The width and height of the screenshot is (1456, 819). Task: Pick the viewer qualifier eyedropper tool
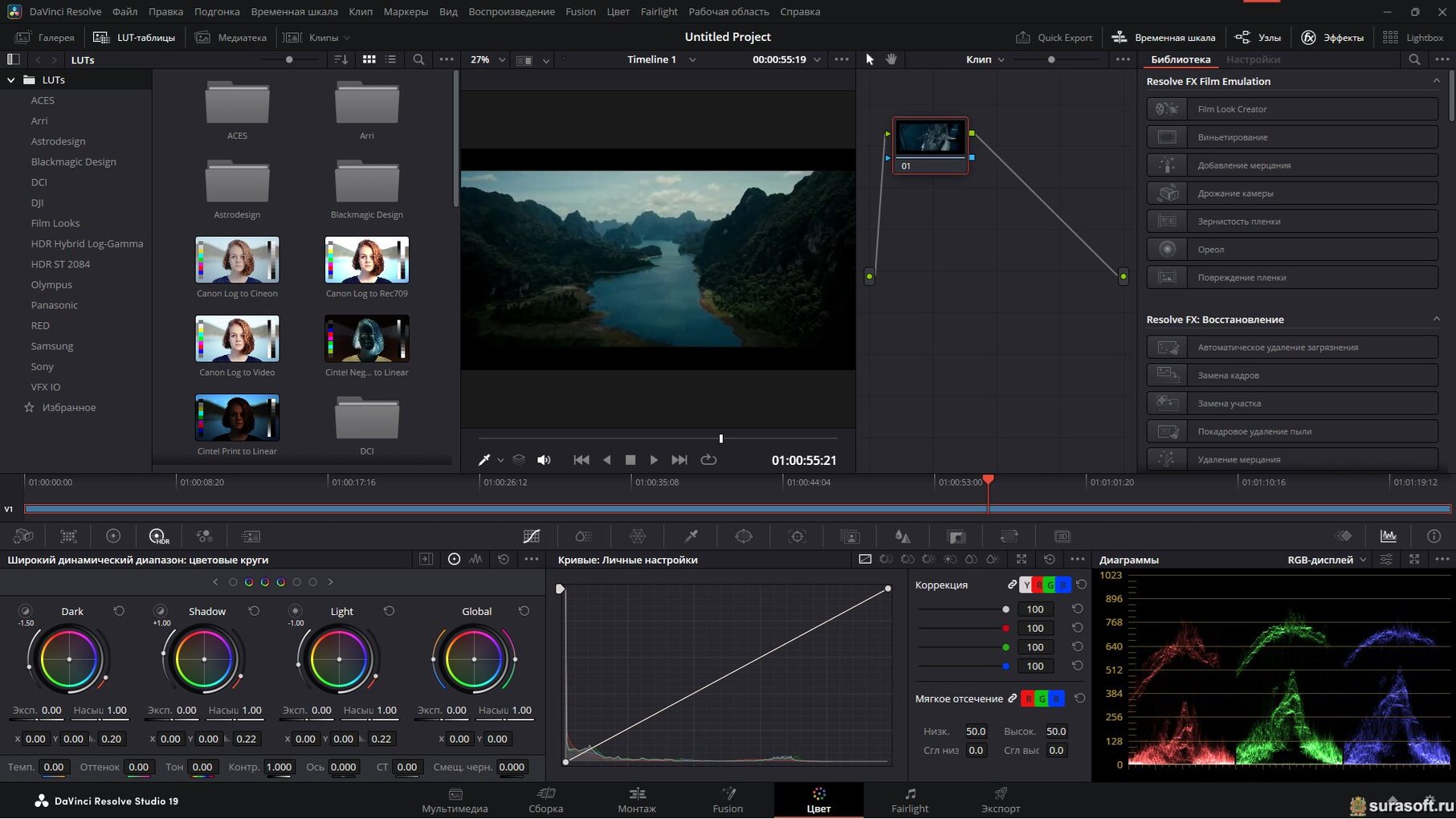pos(484,460)
